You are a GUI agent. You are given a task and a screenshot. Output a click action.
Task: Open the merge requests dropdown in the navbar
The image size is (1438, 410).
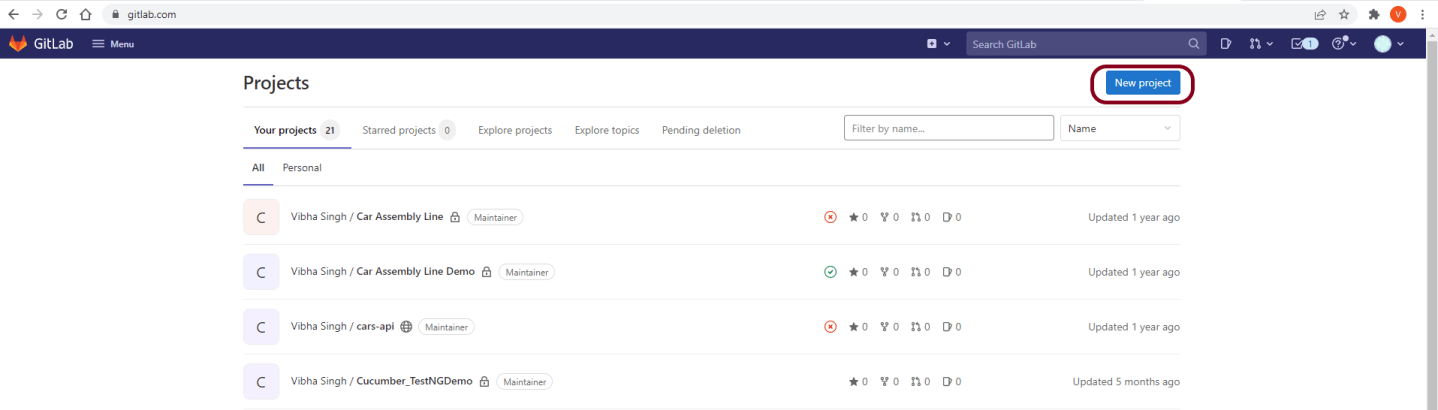[1260, 44]
